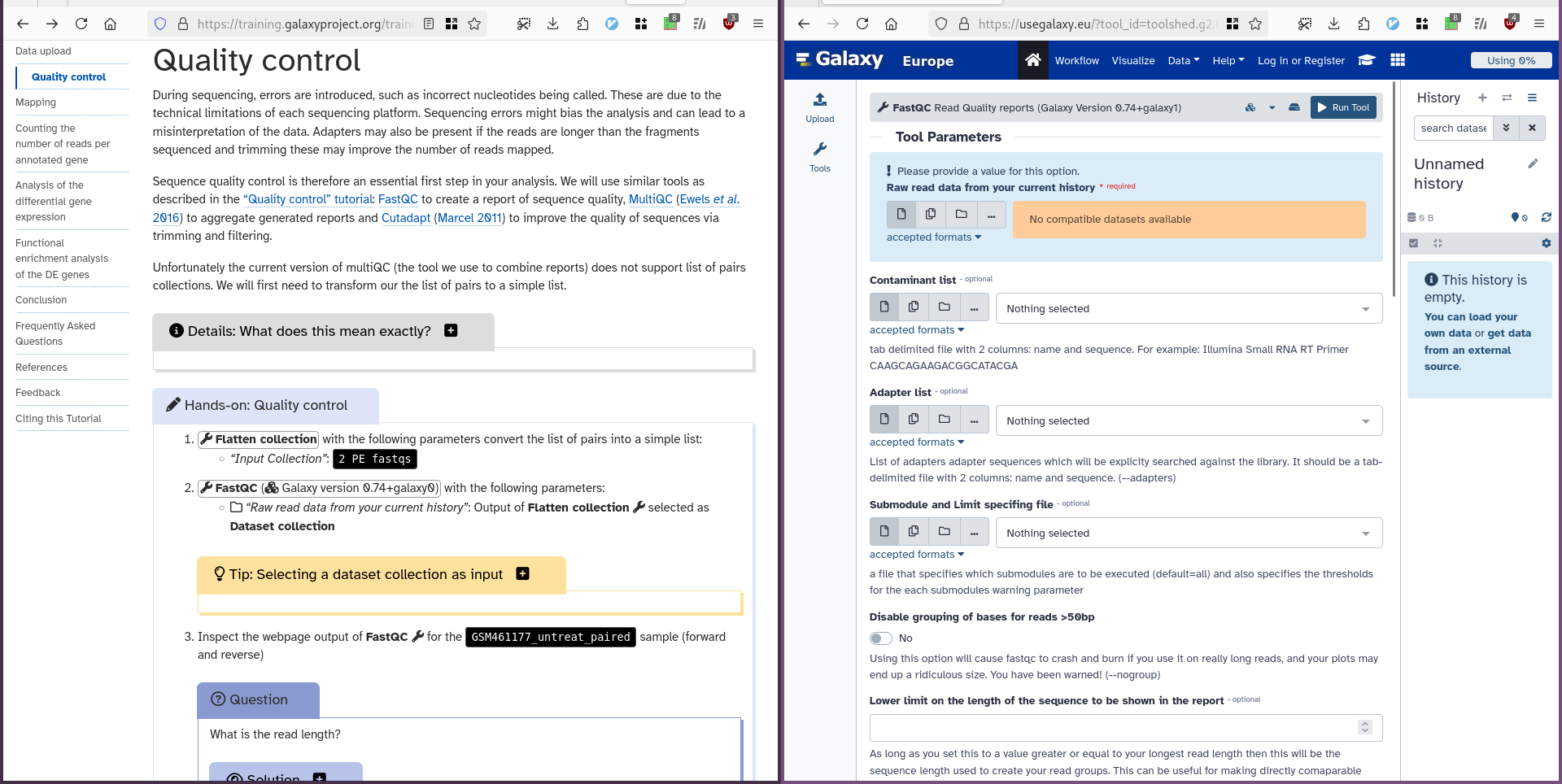
Task: Open the history options hamburger menu
Action: [x=1532, y=98]
